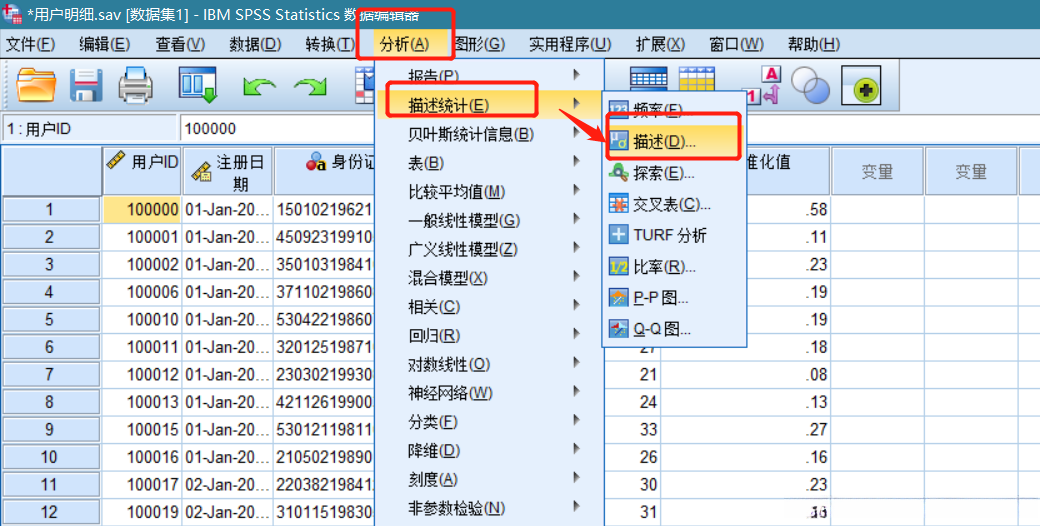This screenshot has height=526, width=1040.
Task: Expand the 混合模型(X) submenu arrow
Action: tap(576, 277)
